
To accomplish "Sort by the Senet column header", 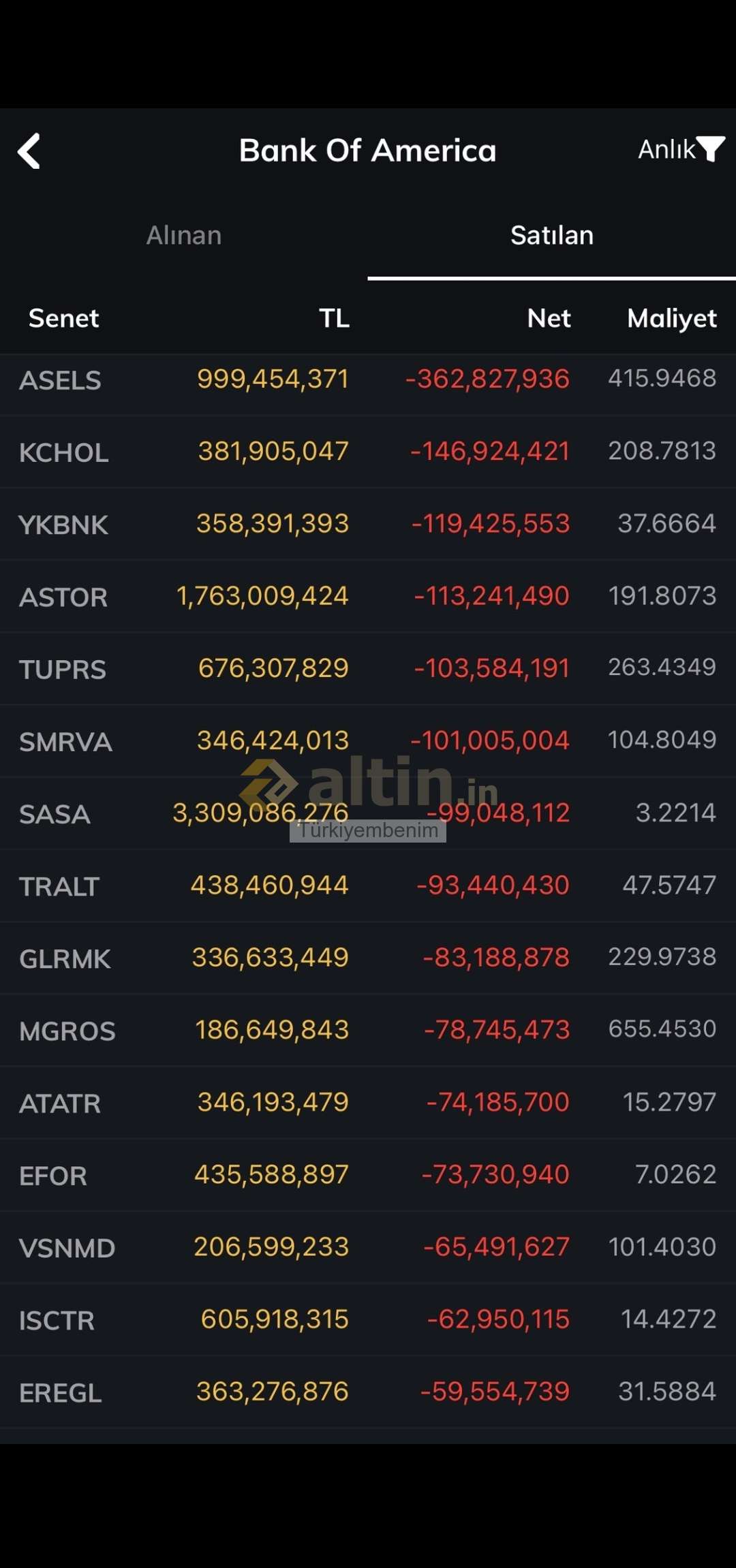I will 63,318.
